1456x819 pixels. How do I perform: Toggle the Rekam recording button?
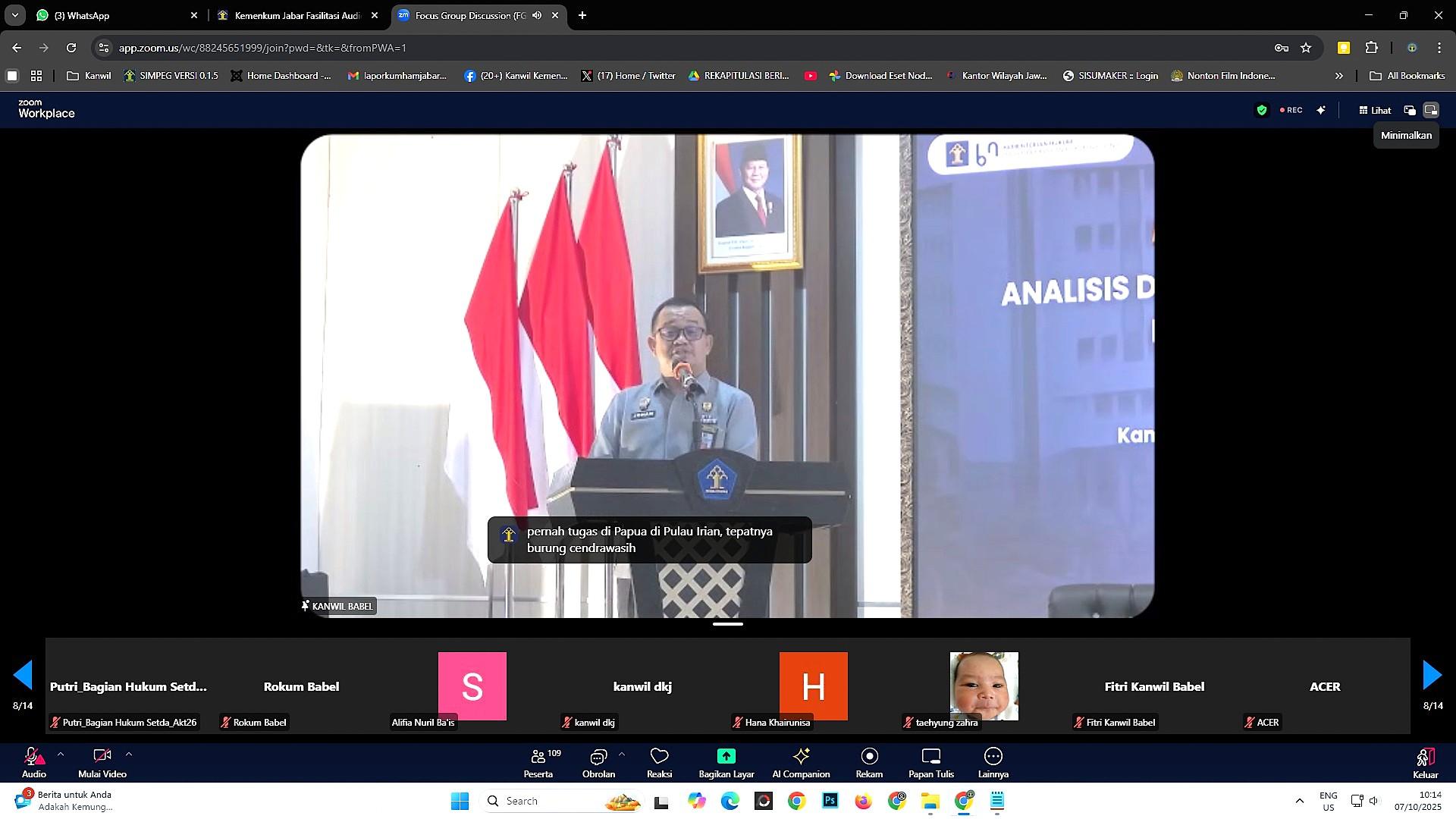[x=869, y=761]
